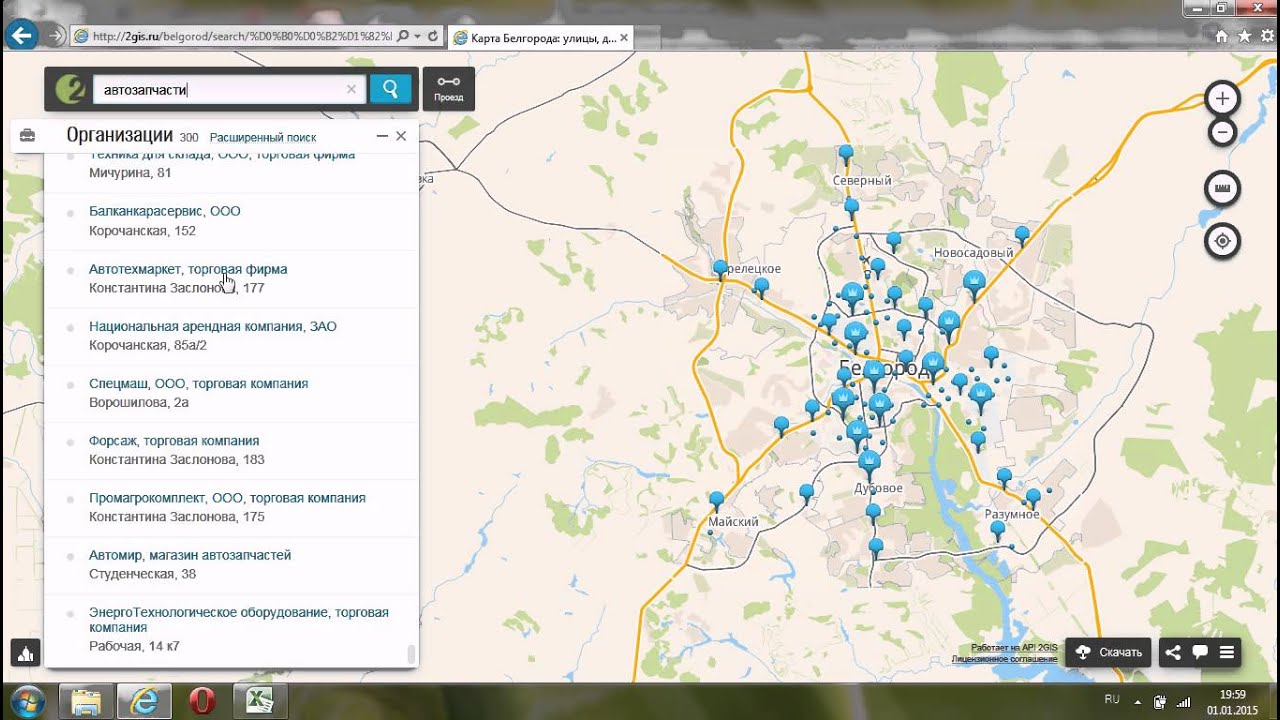Zoom out the map with minus button
The image size is (1280, 720).
click(1222, 132)
